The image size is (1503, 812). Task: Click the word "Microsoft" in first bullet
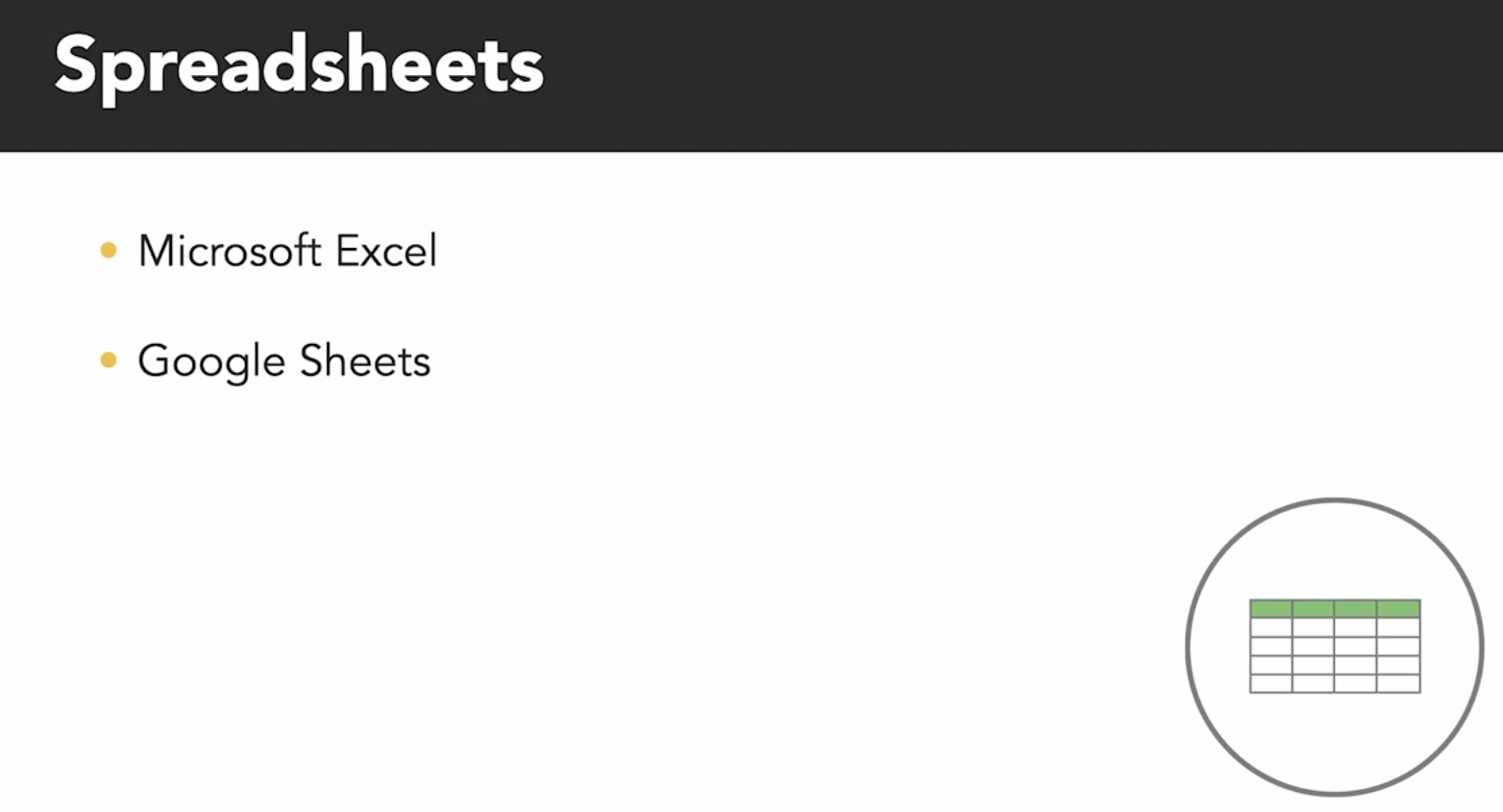coord(229,251)
